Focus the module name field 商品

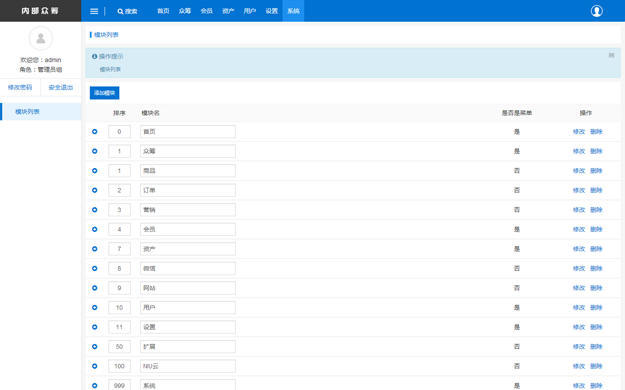(188, 171)
